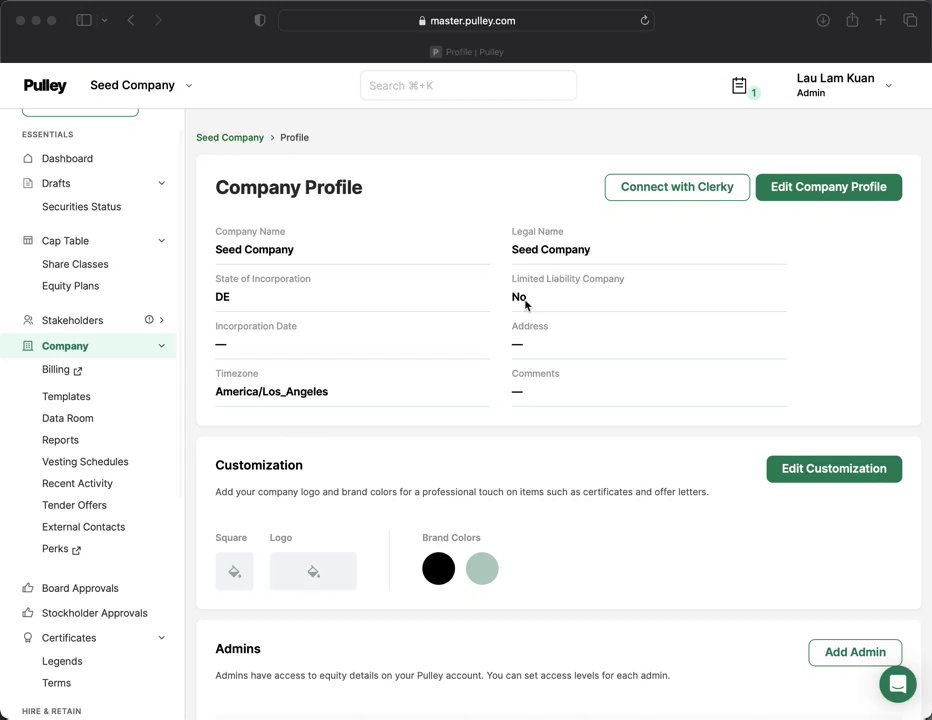
Task: Click the Billing external link icon
Action: coord(78,371)
